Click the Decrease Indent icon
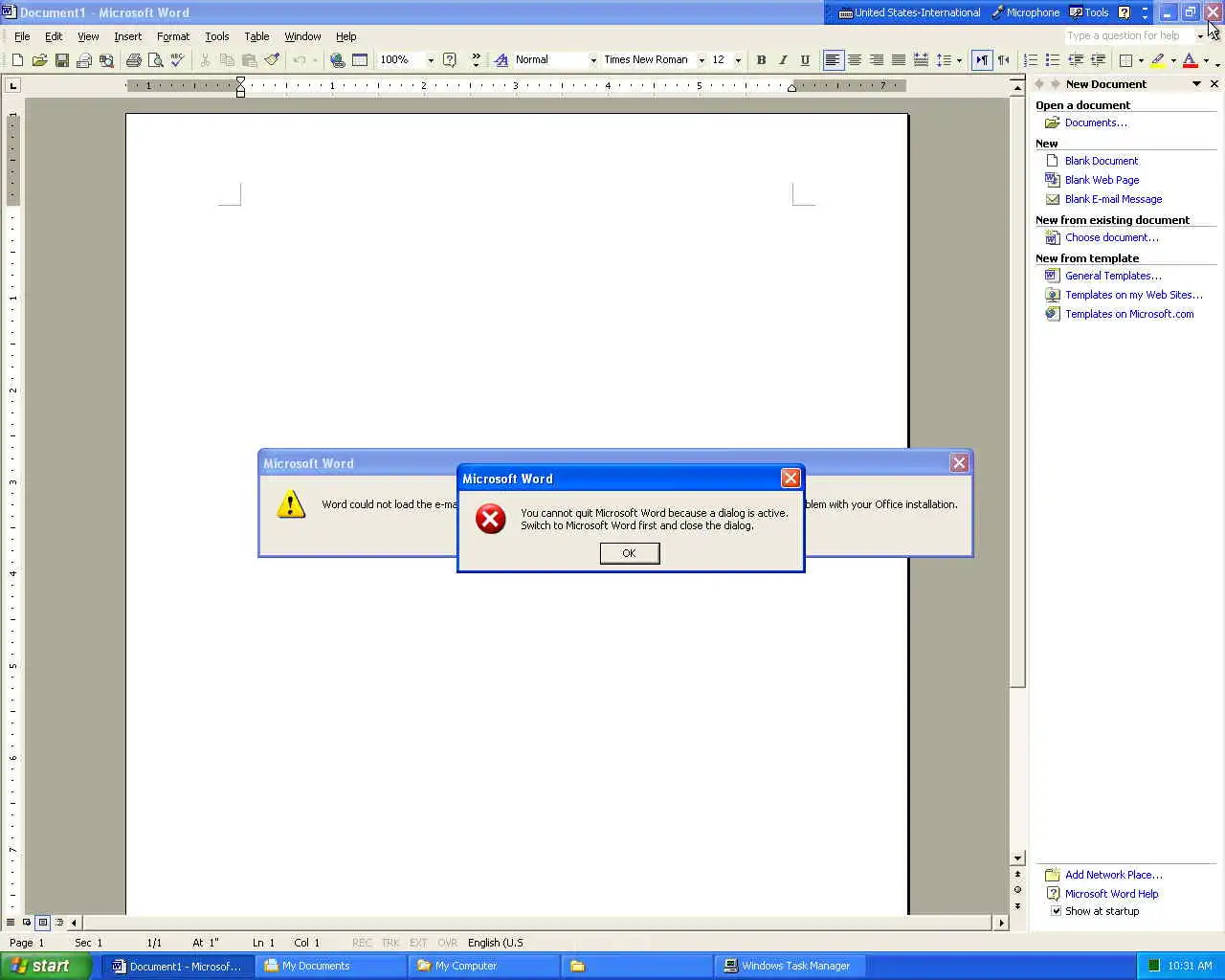Screen dimensions: 1225x980 [1076, 60]
